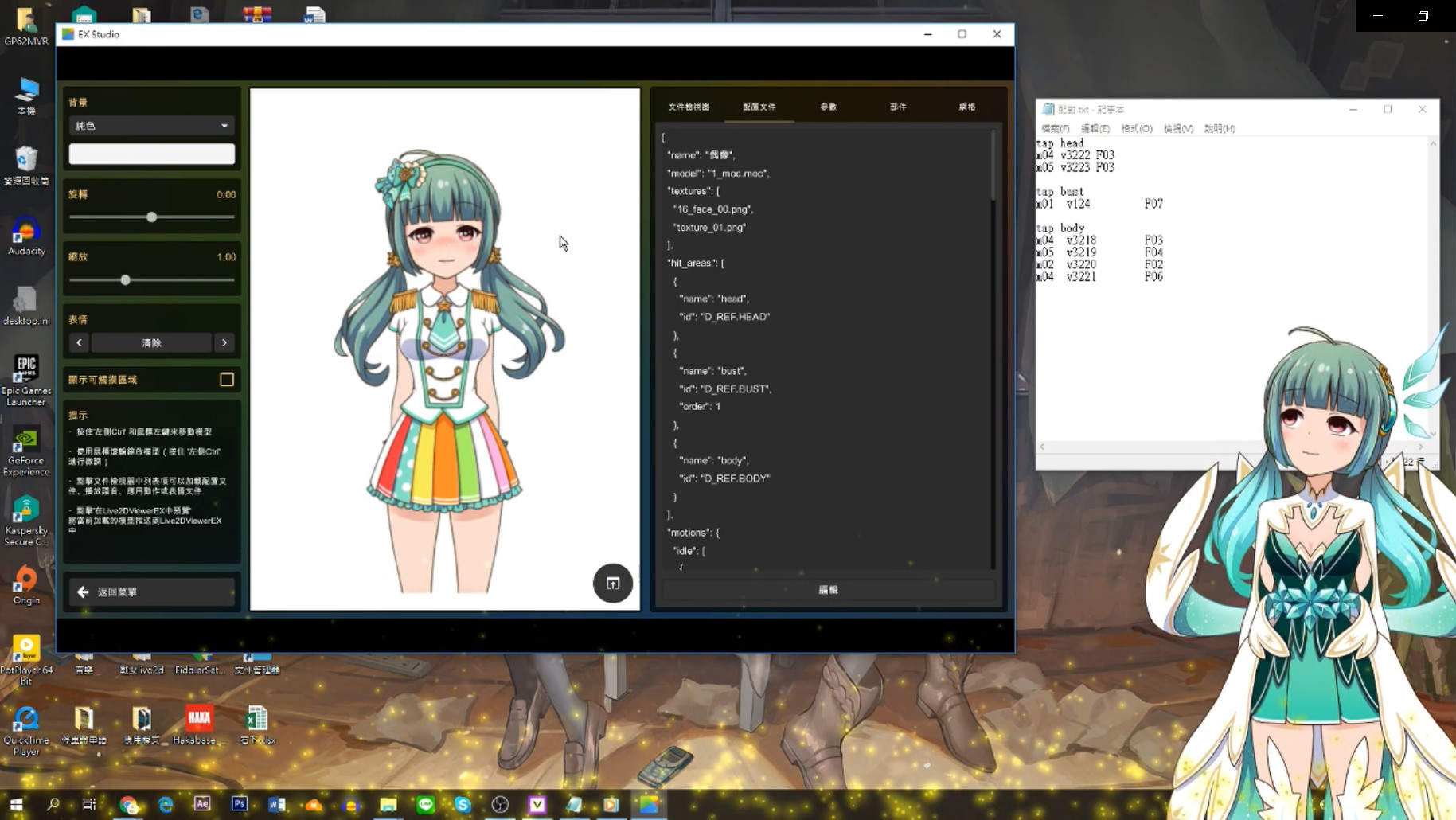Screen dimensions: 1456x820
Task: Open the Hakabase desktop shortcut
Action: (199, 717)
